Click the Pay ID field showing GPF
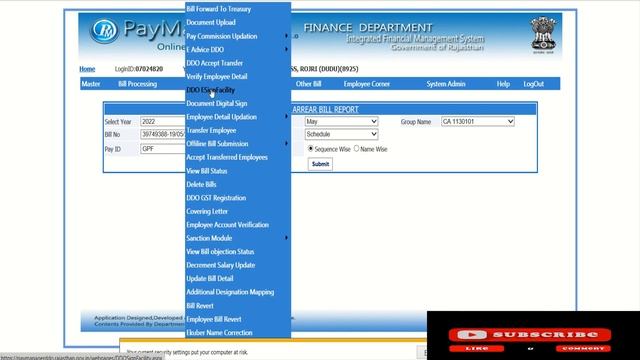This screenshot has width=640, height=360. pyautogui.click(x=163, y=149)
